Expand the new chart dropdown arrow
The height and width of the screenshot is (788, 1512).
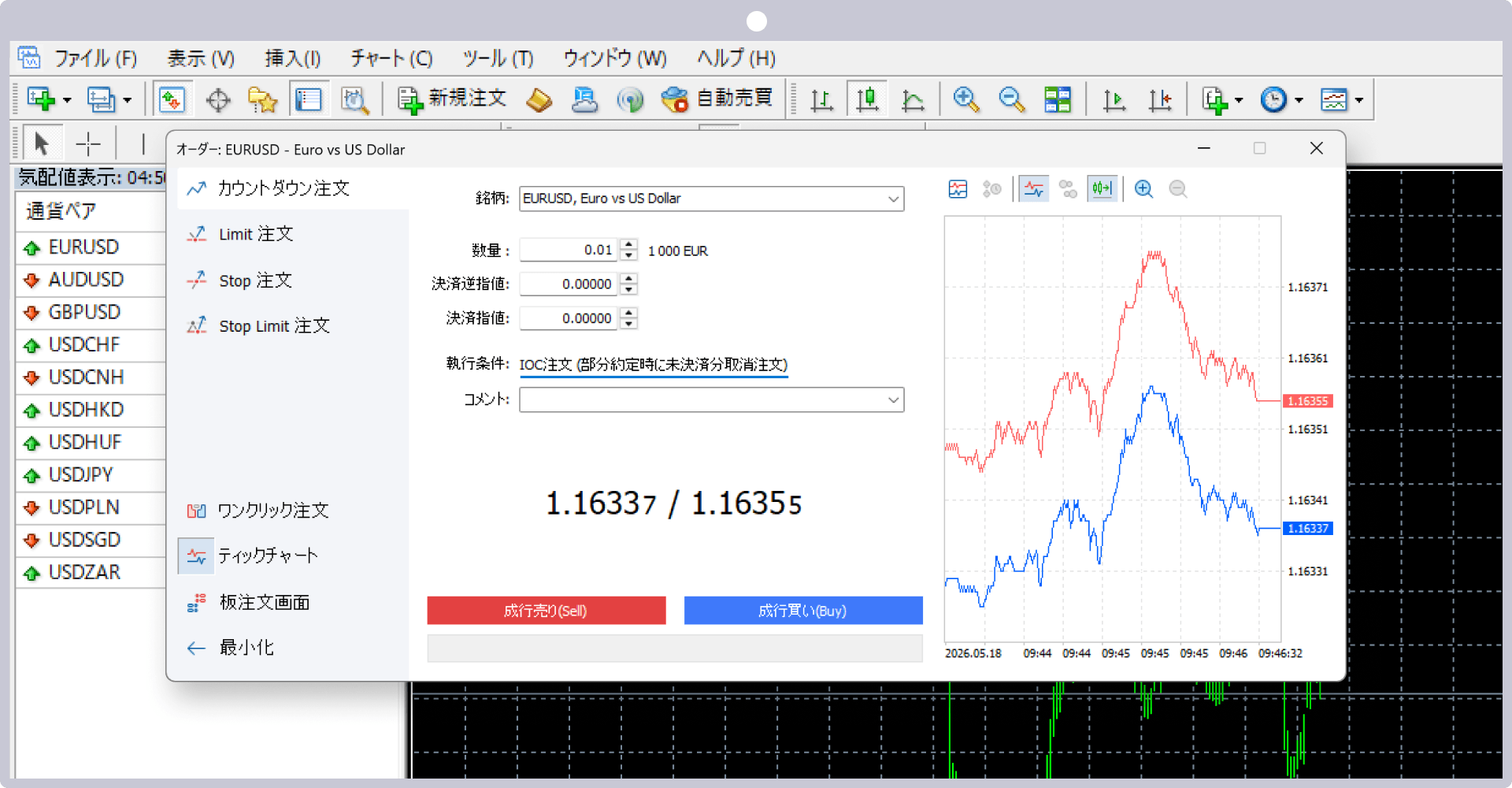tap(67, 100)
